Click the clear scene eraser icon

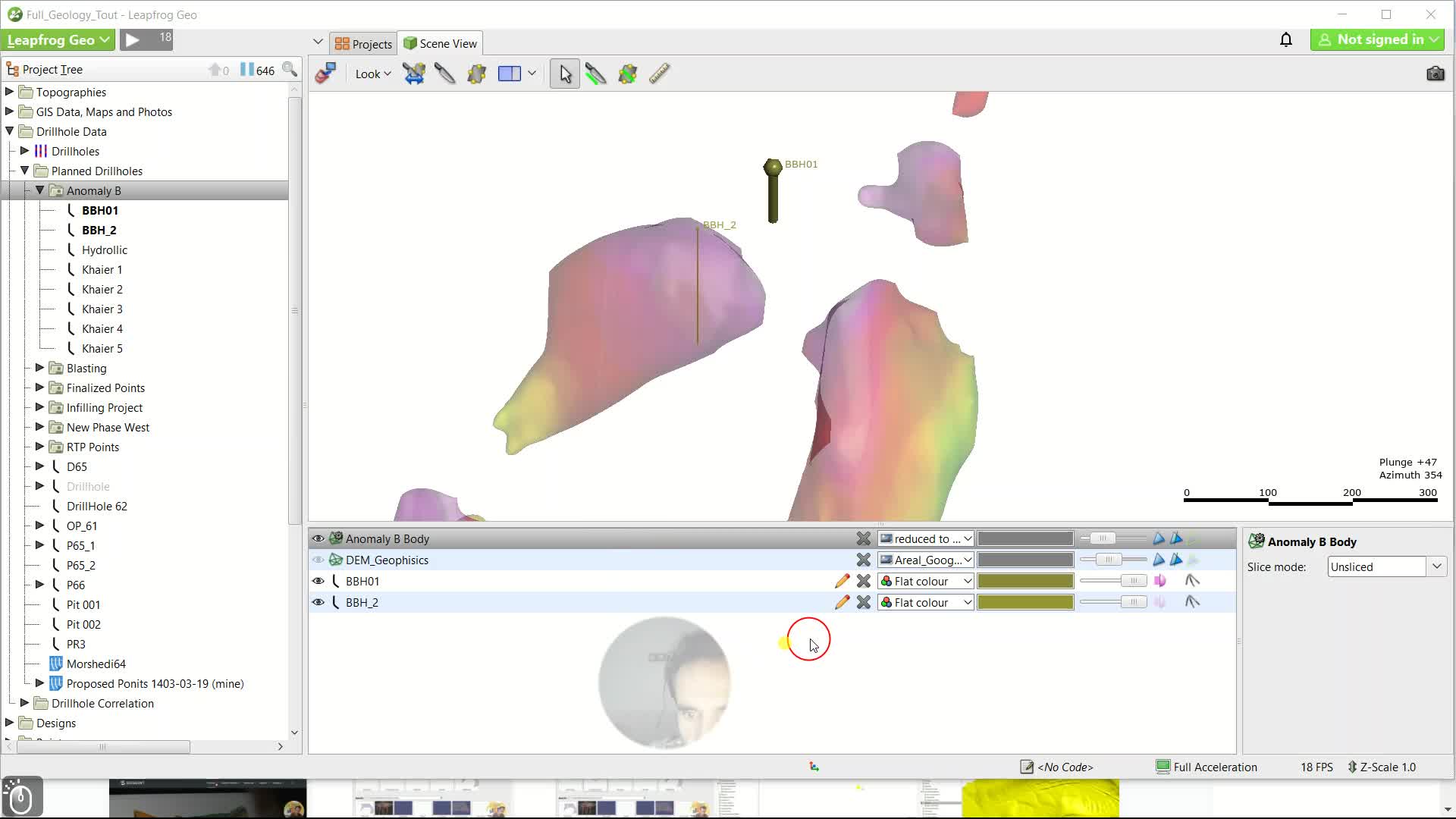(x=326, y=74)
